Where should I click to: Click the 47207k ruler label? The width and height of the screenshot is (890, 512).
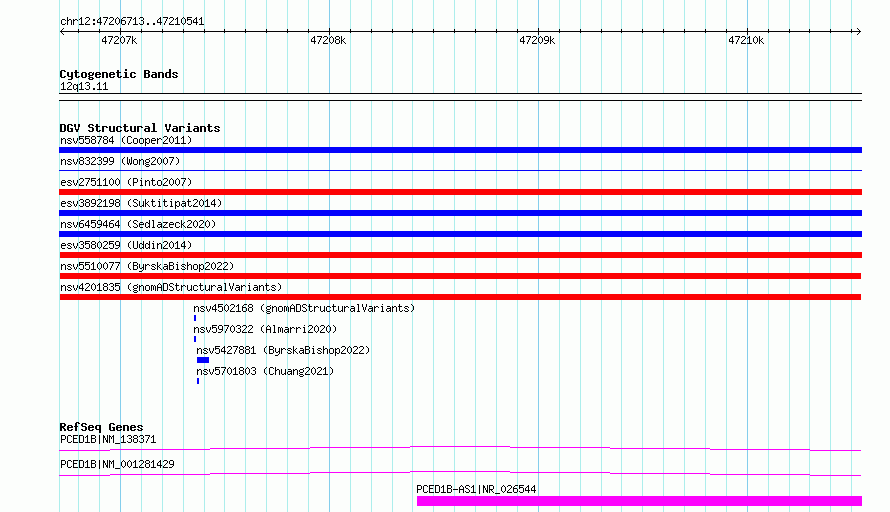pyautogui.click(x=119, y=40)
